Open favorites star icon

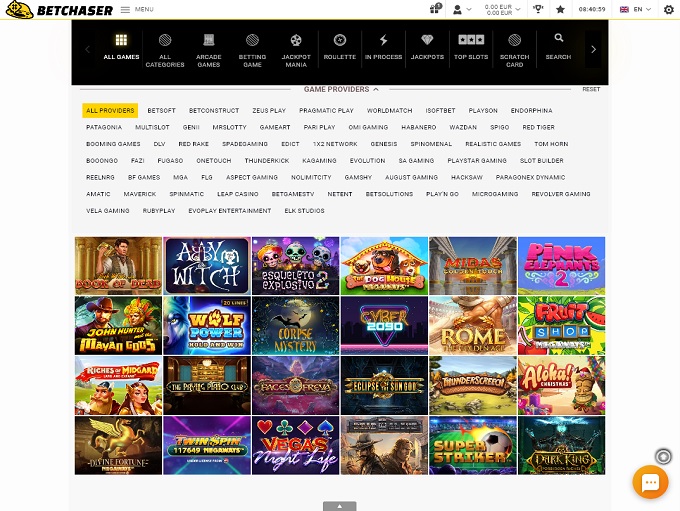click(560, 9)
